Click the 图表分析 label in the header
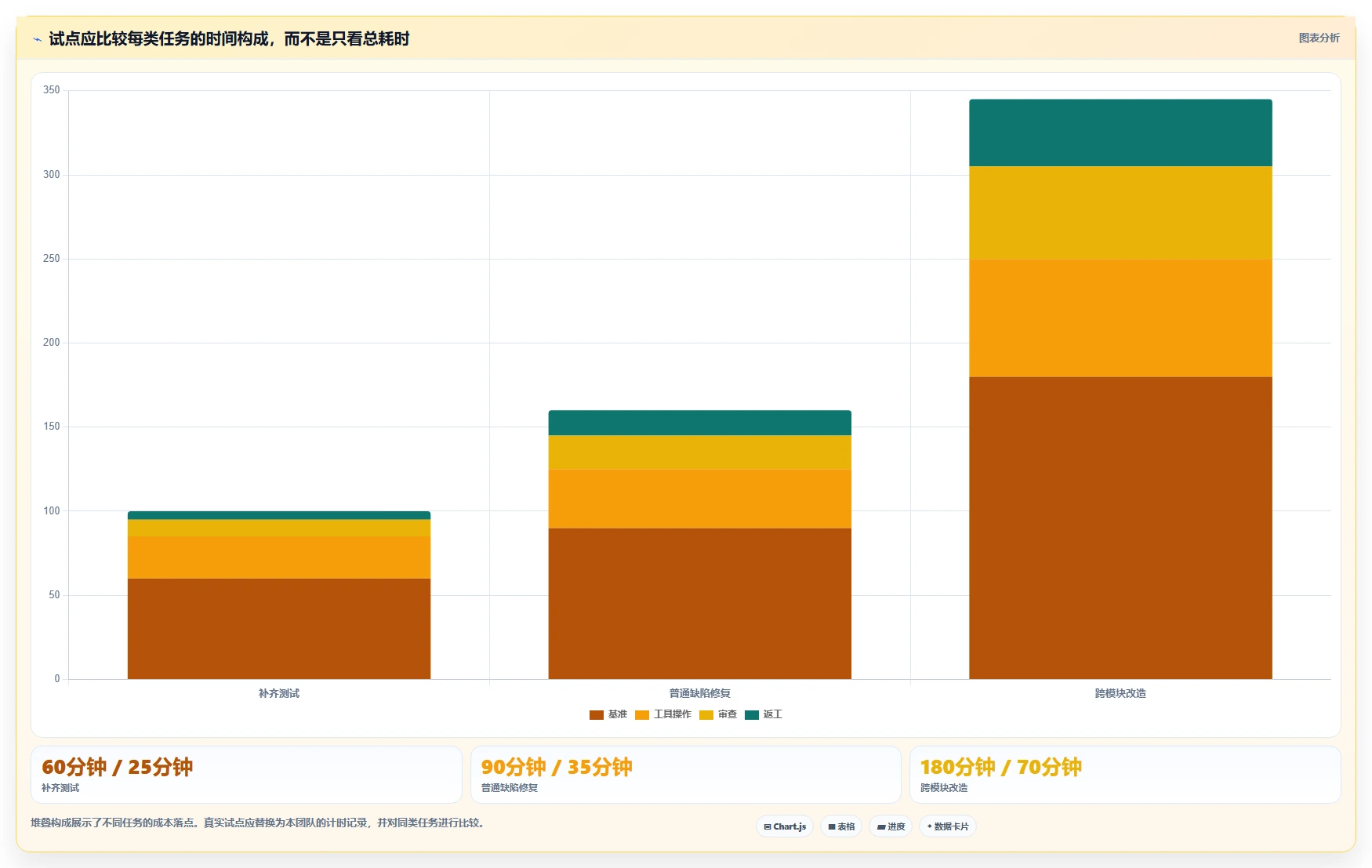Image resolution: width=1372 pixels, height=868 pixels. (1319, 38)
